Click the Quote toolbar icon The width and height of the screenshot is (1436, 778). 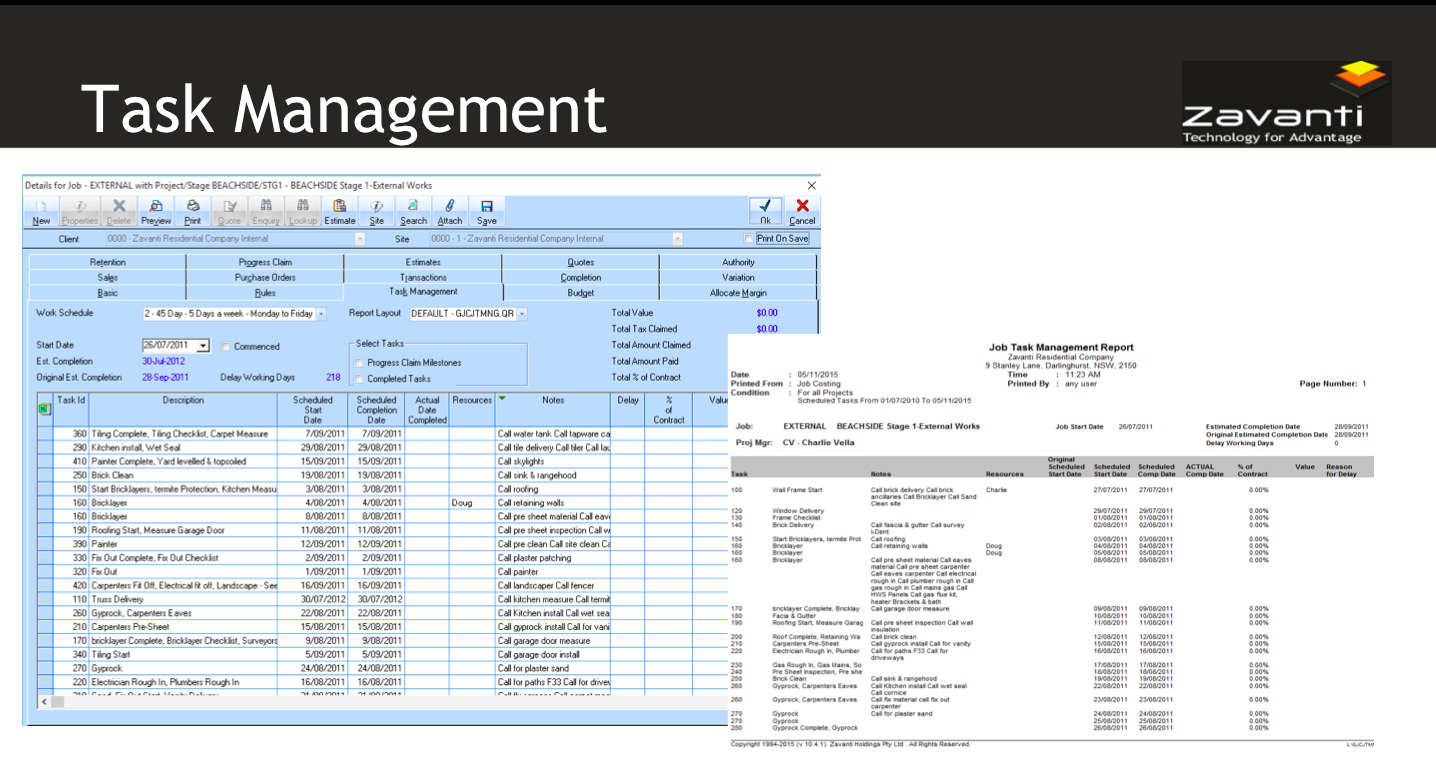pyautogui.click(x=229, y=211)
